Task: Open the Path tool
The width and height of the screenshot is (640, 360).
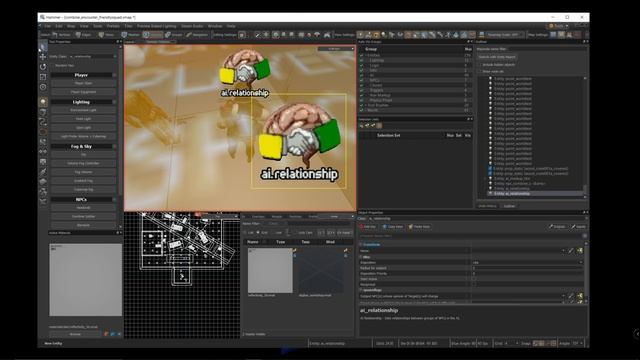Action: (43, 122)
